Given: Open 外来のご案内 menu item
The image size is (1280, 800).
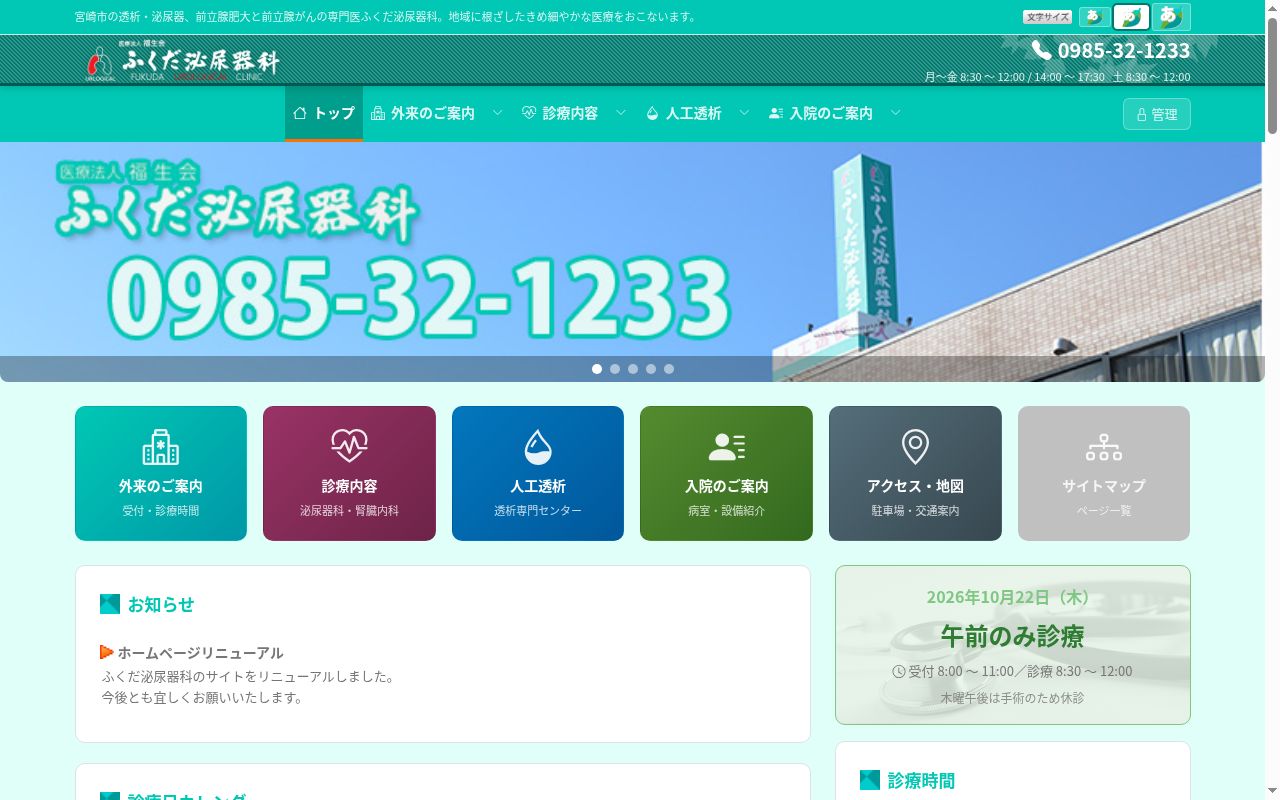Looking at the screenshot, I should pos(423,113).
